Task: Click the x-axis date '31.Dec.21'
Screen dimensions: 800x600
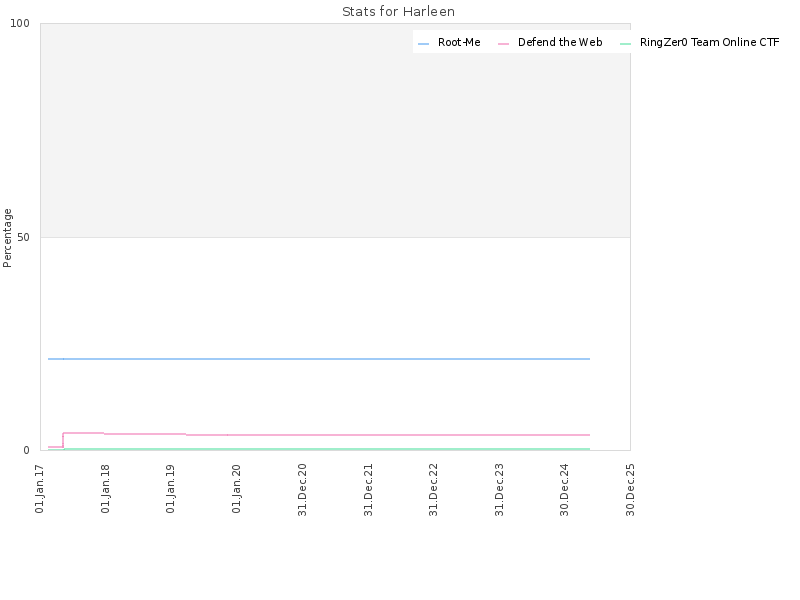Action: [x=368, y=490]
